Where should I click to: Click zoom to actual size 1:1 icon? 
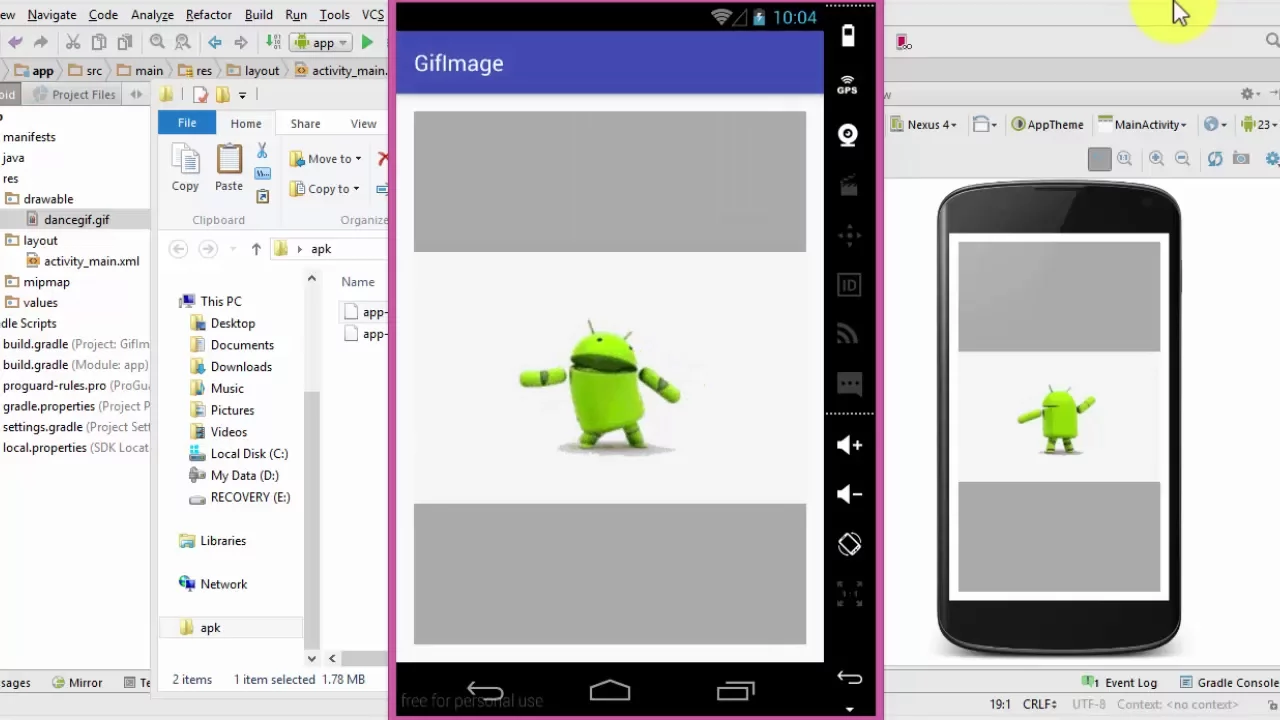coord(1125,158)
